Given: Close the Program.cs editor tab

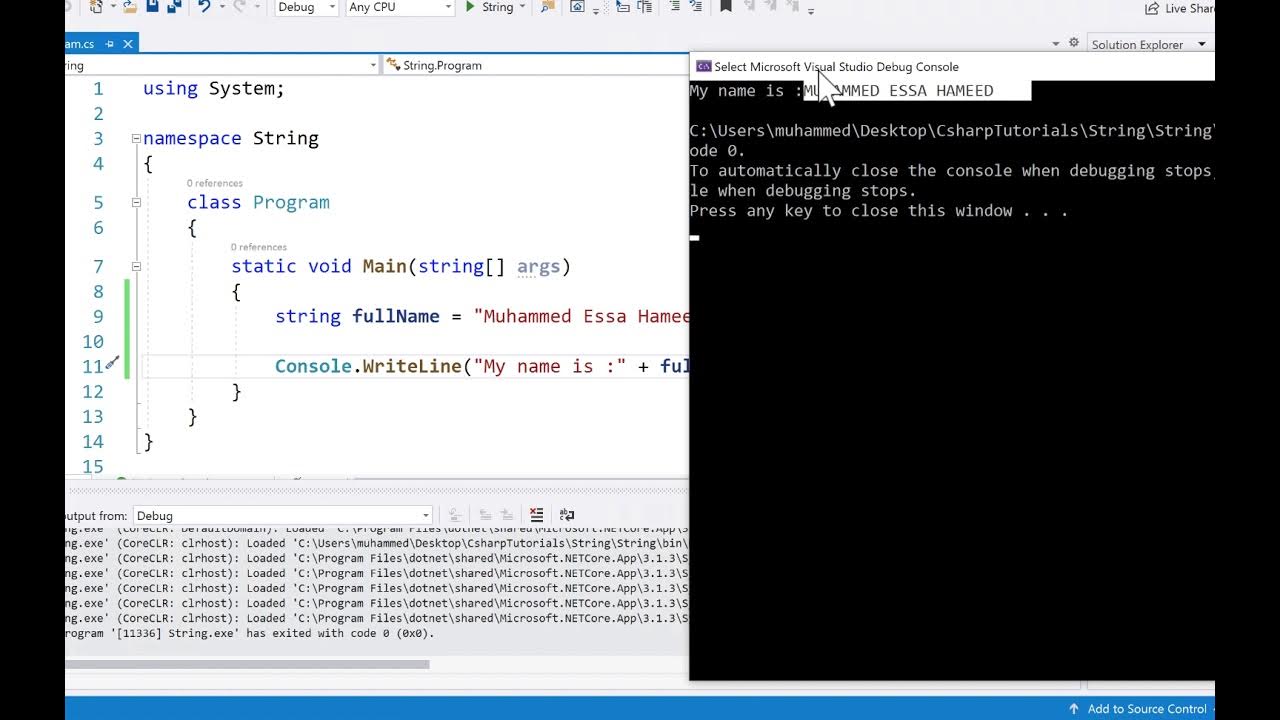Looking at the screenshot, I should (x=128, y=44).
